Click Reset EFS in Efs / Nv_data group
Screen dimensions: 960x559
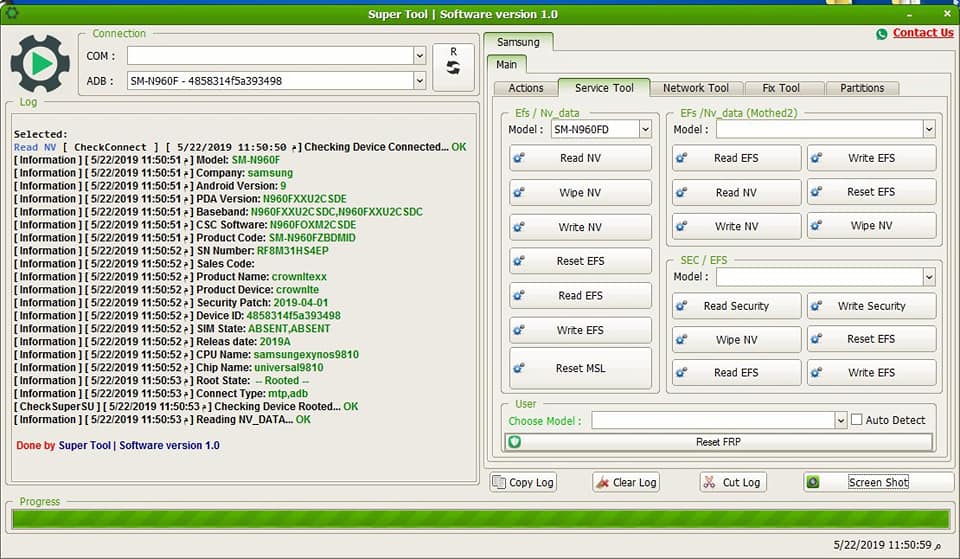(x=580, y=261)
